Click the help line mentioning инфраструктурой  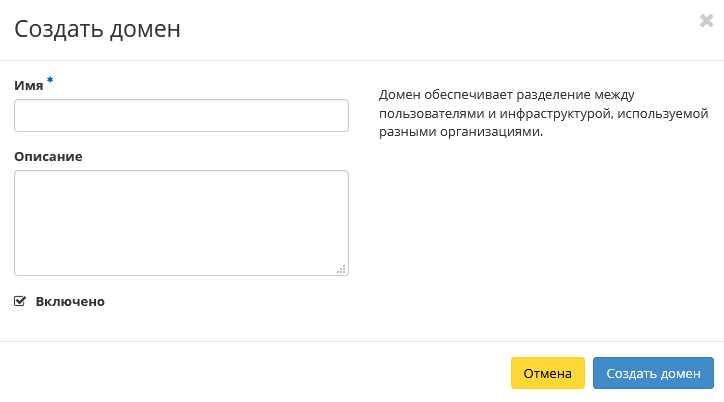click(543, 114)
